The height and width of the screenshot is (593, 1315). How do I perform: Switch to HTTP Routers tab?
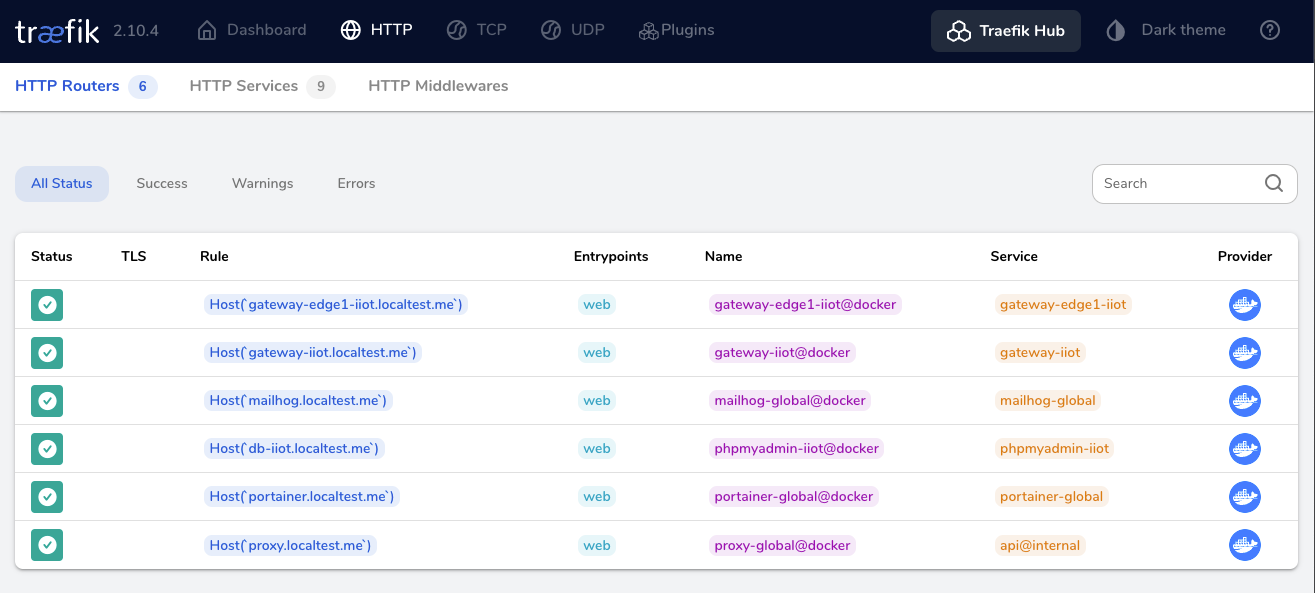coord(86,86)
